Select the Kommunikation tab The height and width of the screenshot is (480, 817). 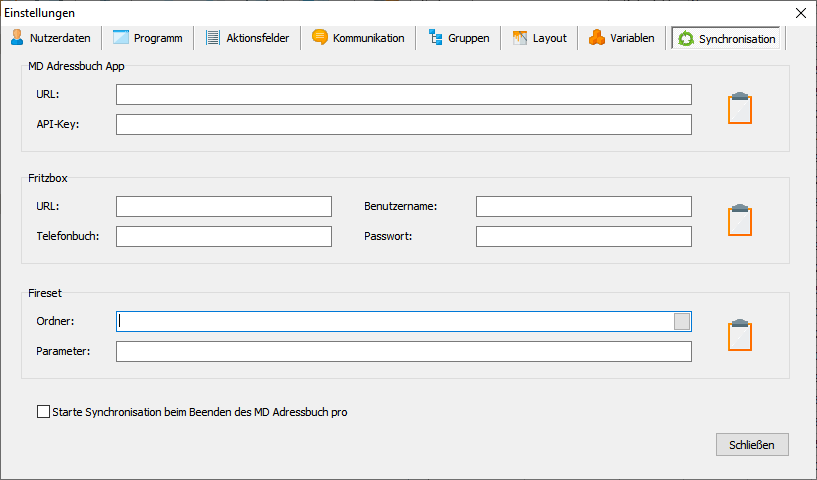(358, 39)
